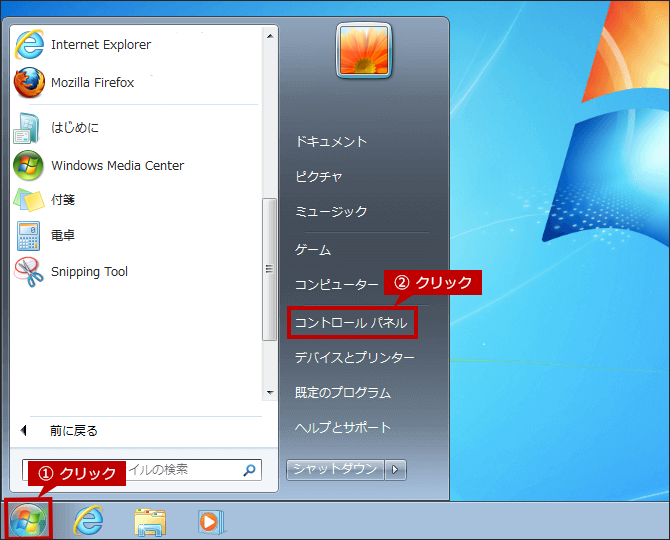Click the Internet Explorer text label
The height and width of the screenshot is (540, 670).
pos(101,44)
